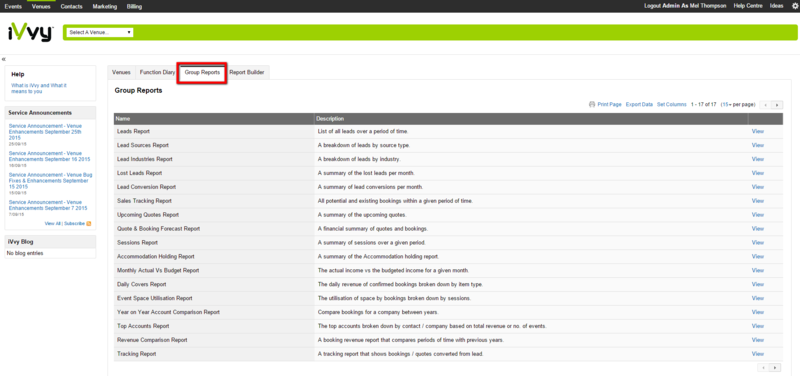This screenshot has height=376, width=800.
Task: Open the Help Centre link
Action: coord(748,6)
